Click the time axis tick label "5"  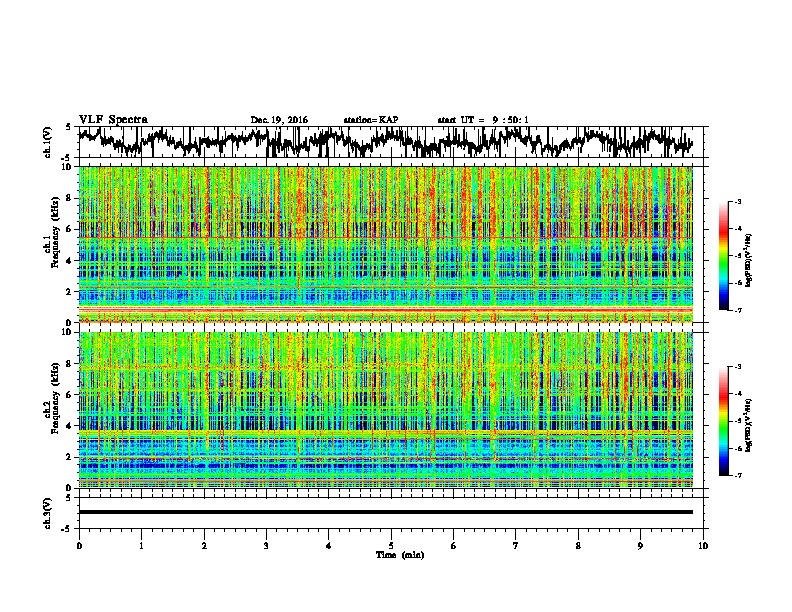[x=391, y=545]
